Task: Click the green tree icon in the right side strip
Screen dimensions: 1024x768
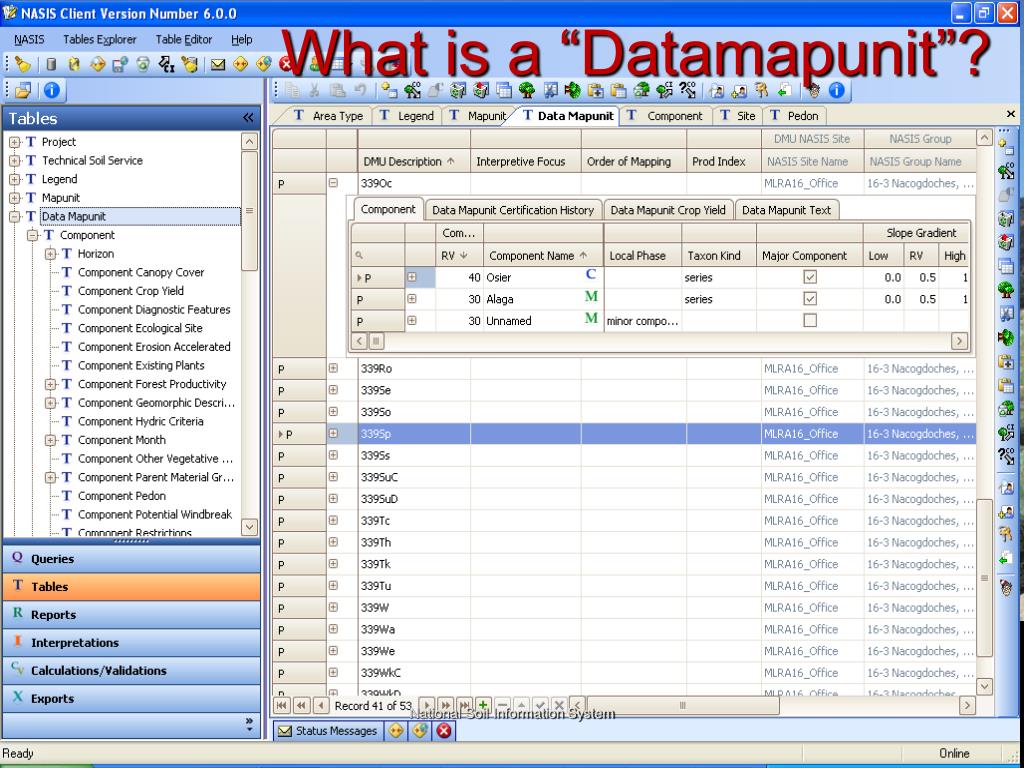Action: [x=1006, y=289]
